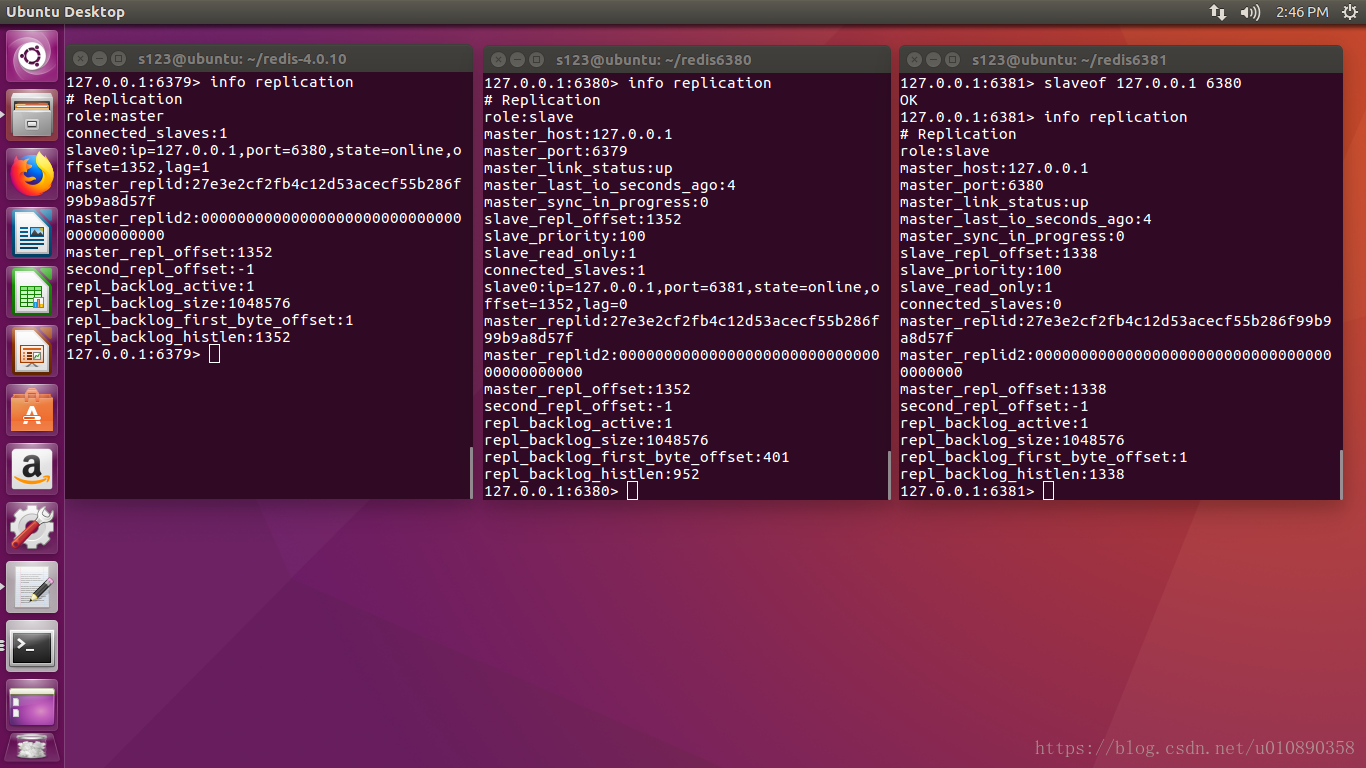Click 'master_repl_offset:1352' in 6379 terminal
Viewport: 1366px width, 768px height.
[169, 252]
